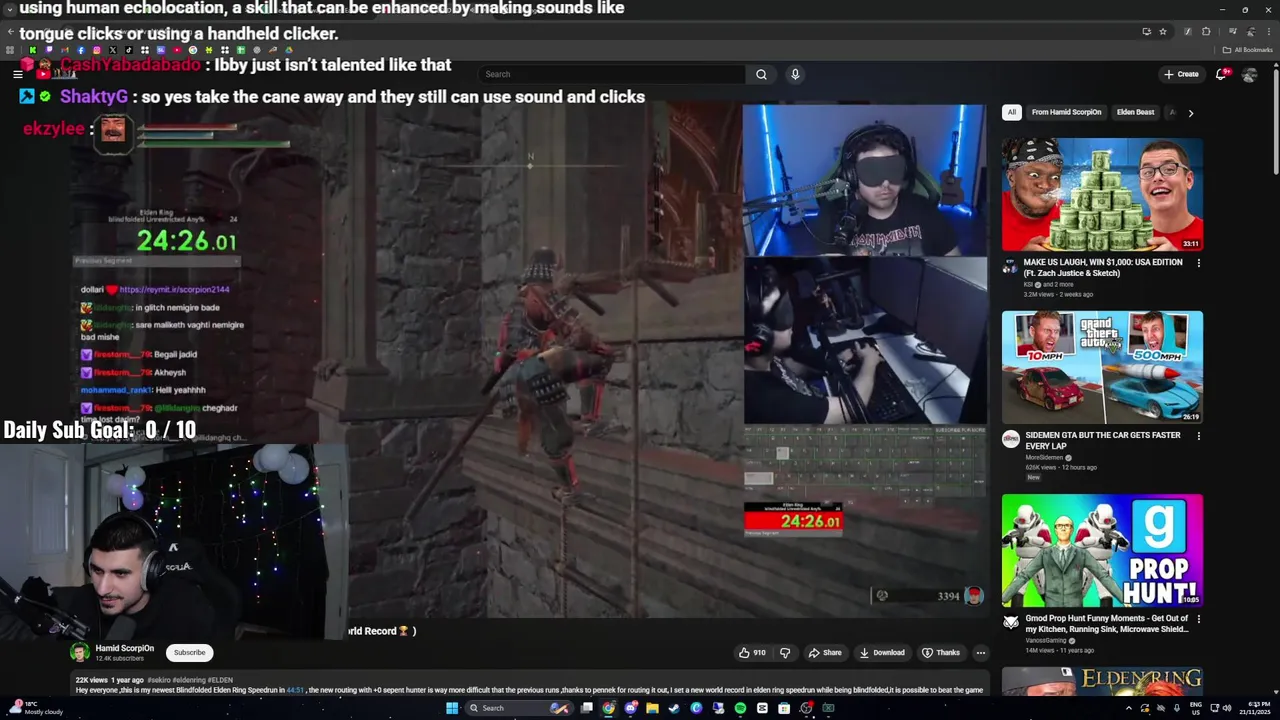Open options menu for Make Us Laugh video
The height and width of the screenshot is (720, 1280).
coord(1198,263)
